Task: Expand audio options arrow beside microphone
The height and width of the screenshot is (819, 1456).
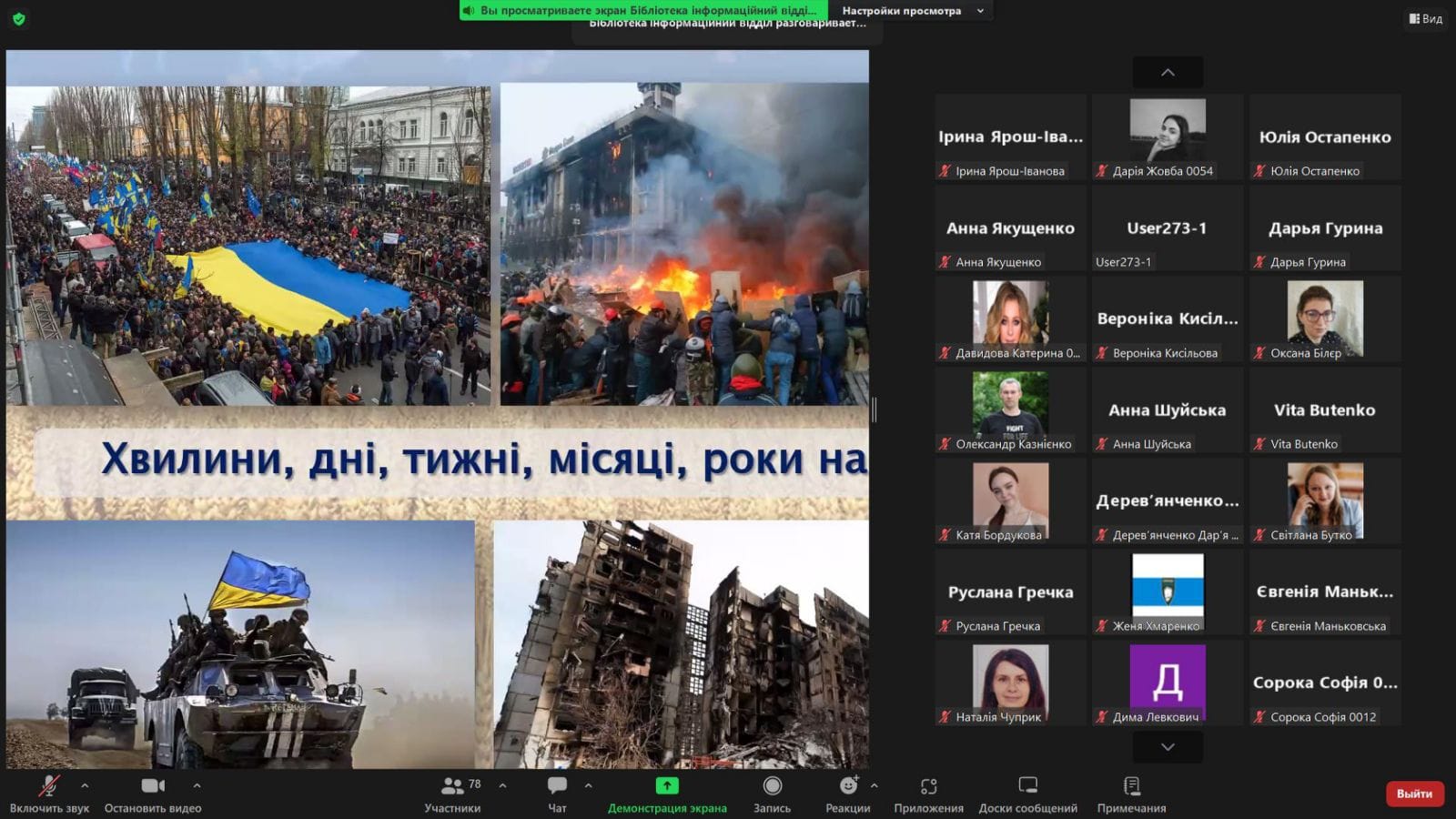Action: tap(85, 784)
